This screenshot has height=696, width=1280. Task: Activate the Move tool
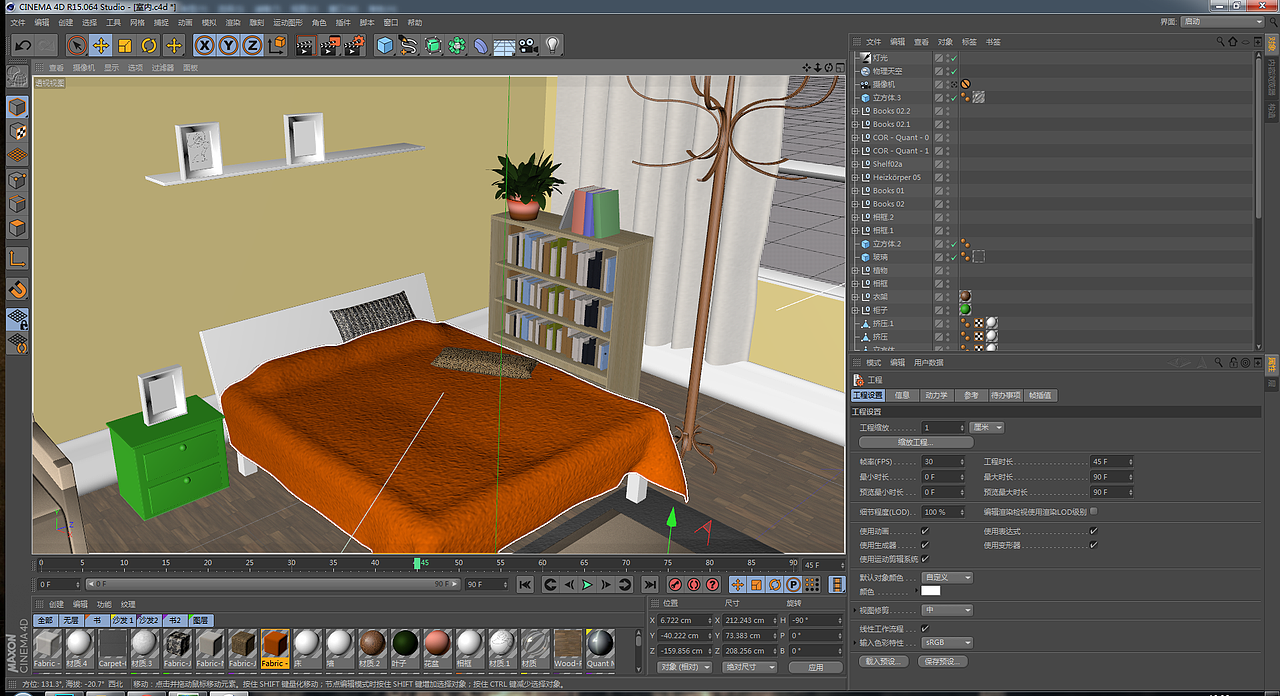pos(101,45)
